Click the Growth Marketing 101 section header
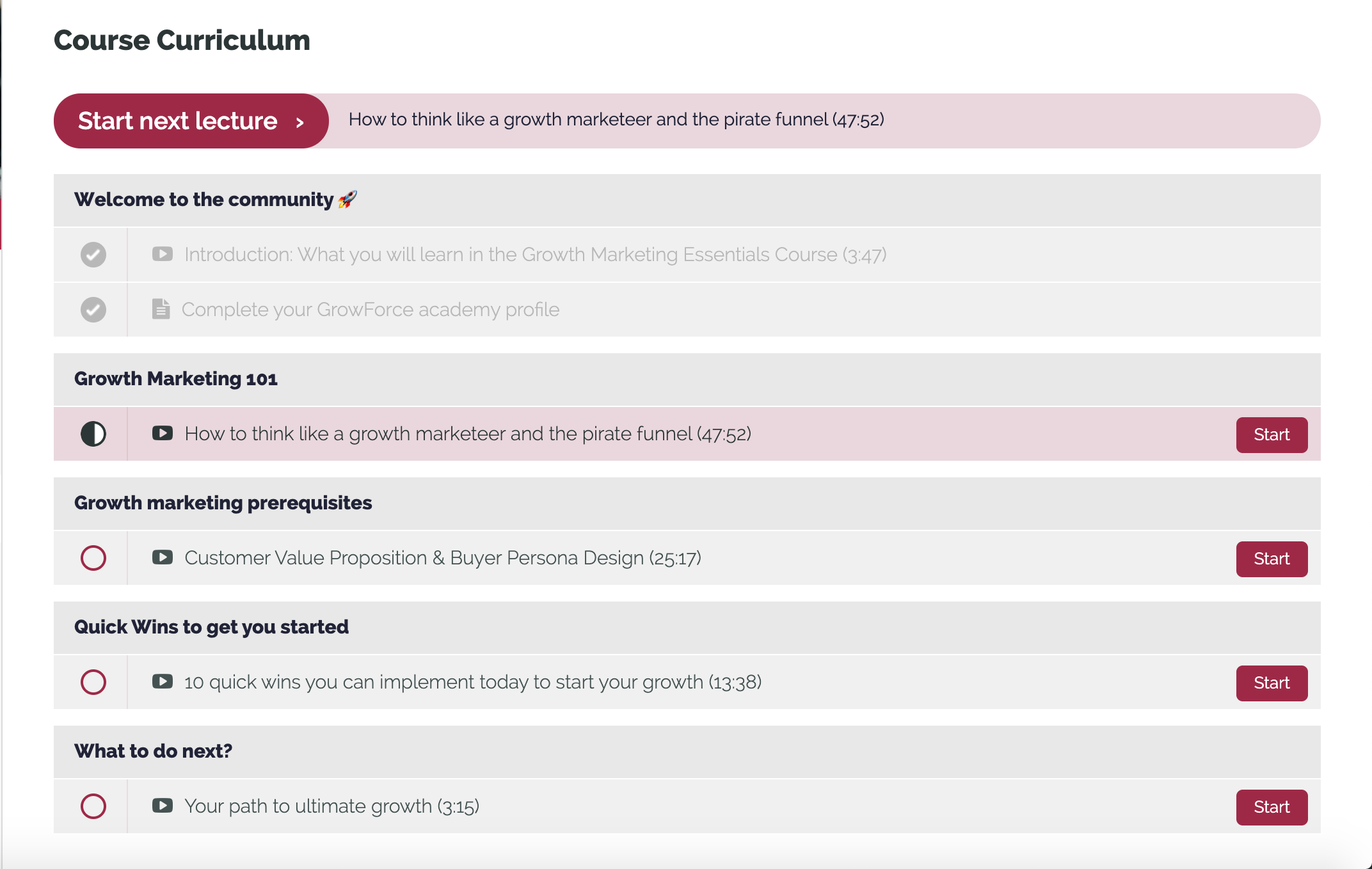The height and width of the screenshot is (869, 1372). click(177, 379)
